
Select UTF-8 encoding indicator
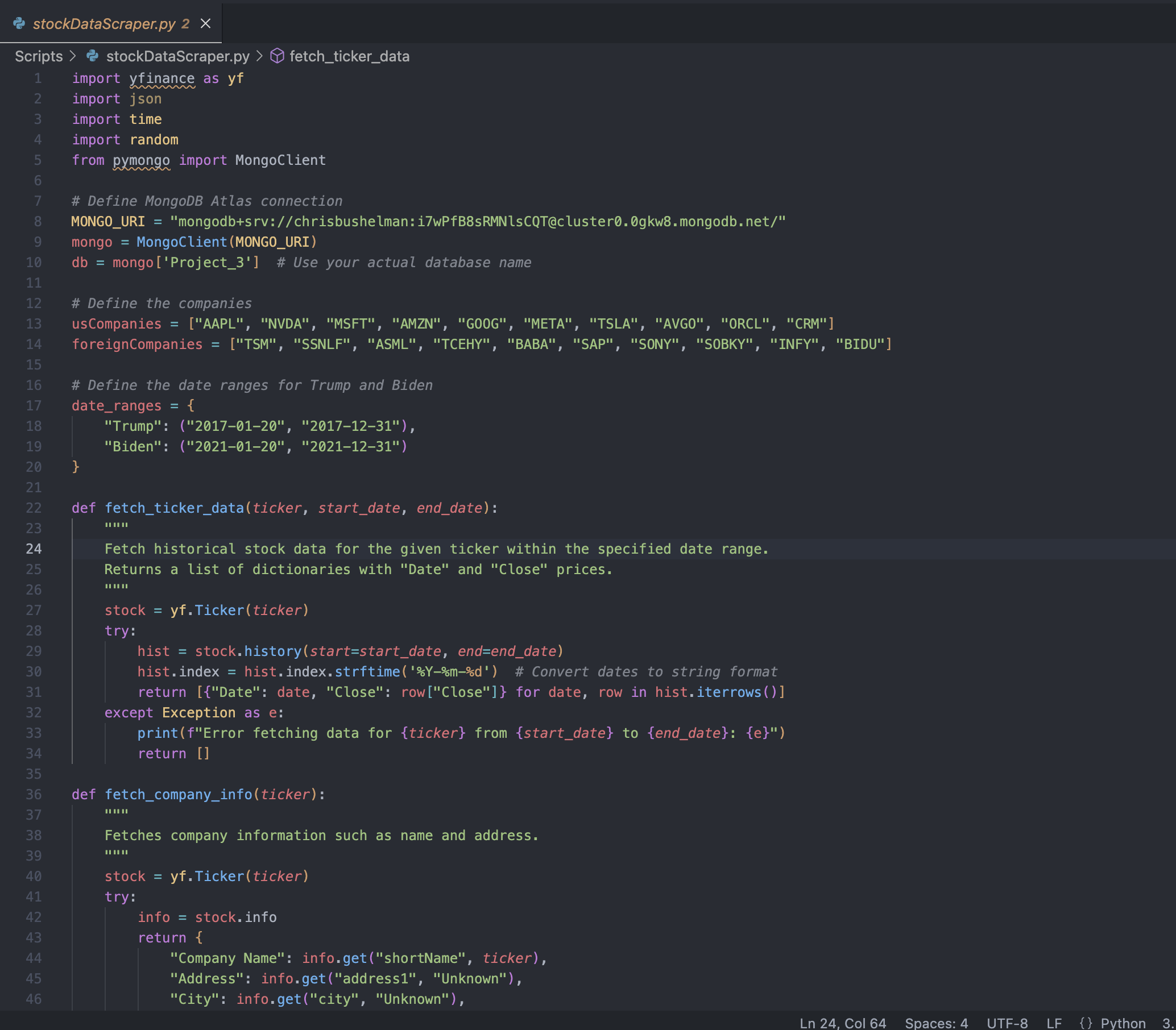pyautogui.click(x=1007, y=1023)
